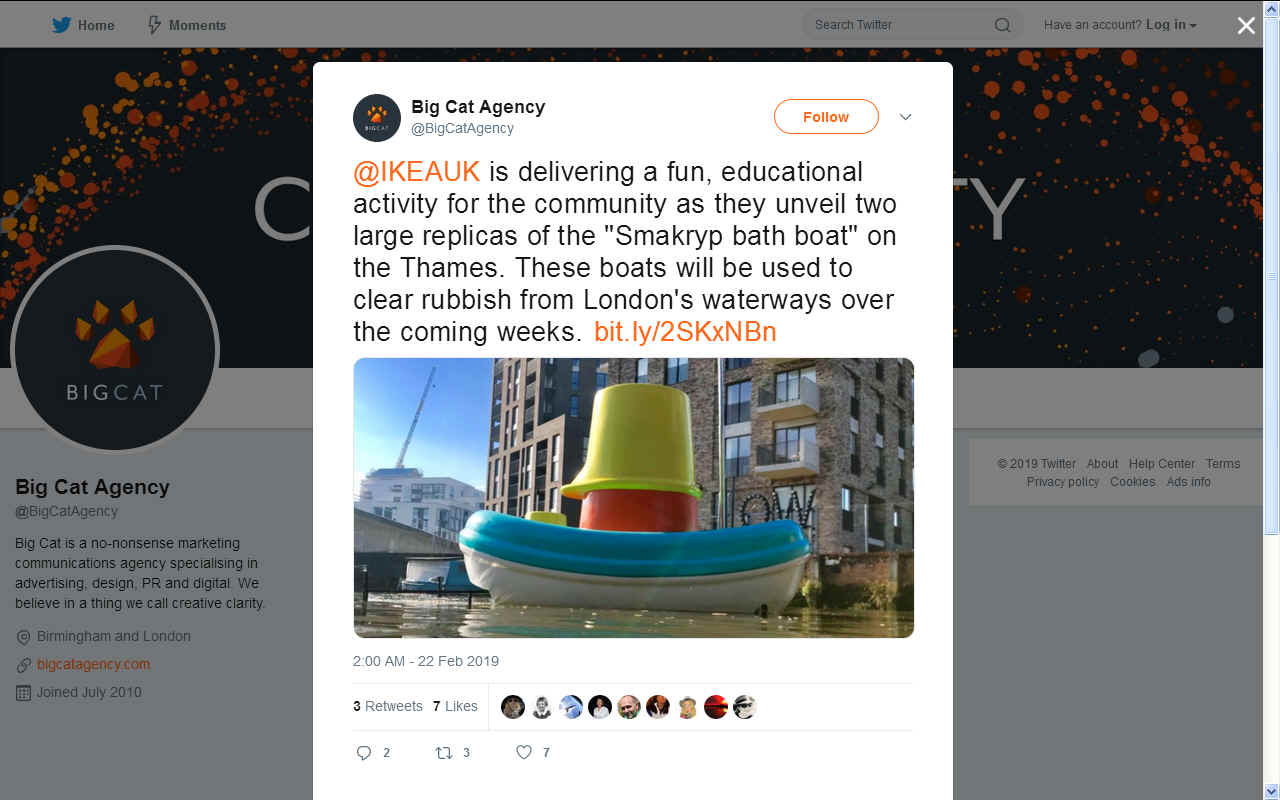Open the Log in dropdown
The width and height of the screenshot is (1280, 800).
[1171, 25]
